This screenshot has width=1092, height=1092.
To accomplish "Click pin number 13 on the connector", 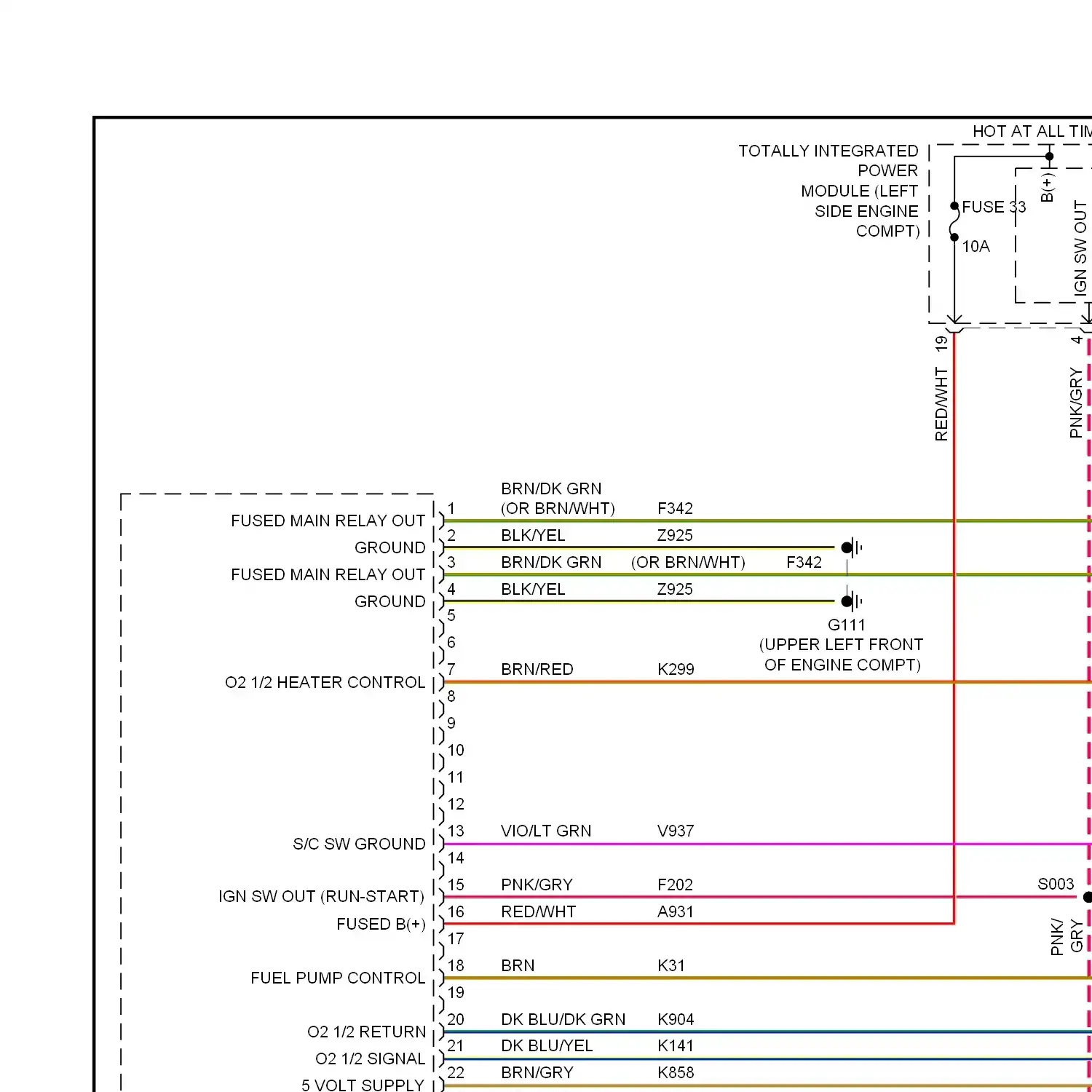I will click(x=456, y=831).
